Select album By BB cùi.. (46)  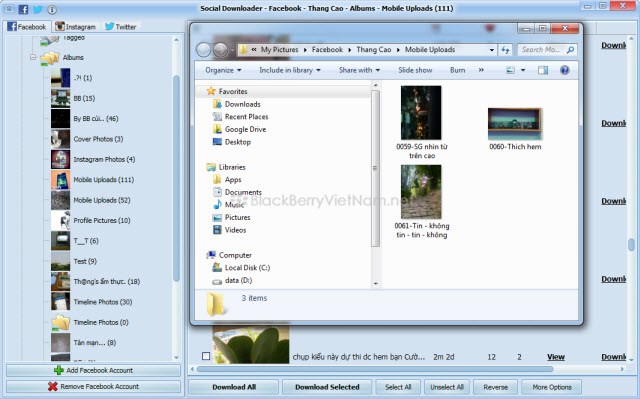[96, 119]
